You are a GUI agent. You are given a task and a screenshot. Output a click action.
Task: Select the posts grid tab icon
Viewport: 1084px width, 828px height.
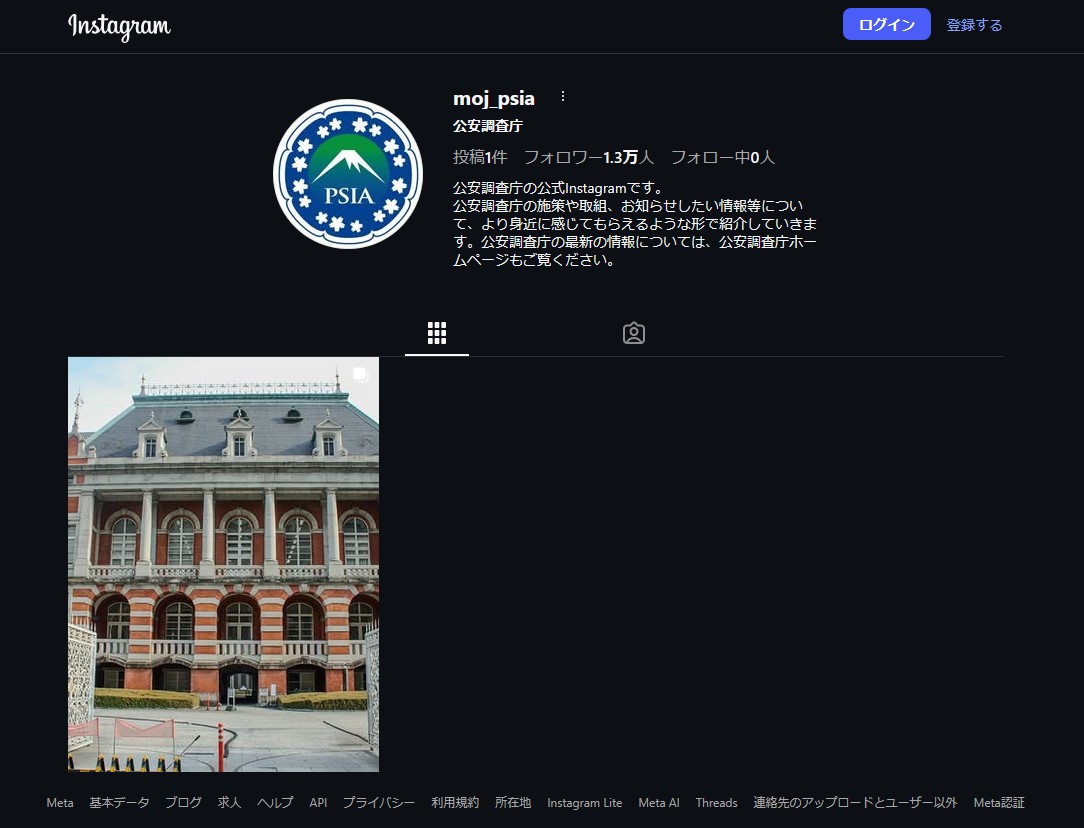[x=437, y=333]
